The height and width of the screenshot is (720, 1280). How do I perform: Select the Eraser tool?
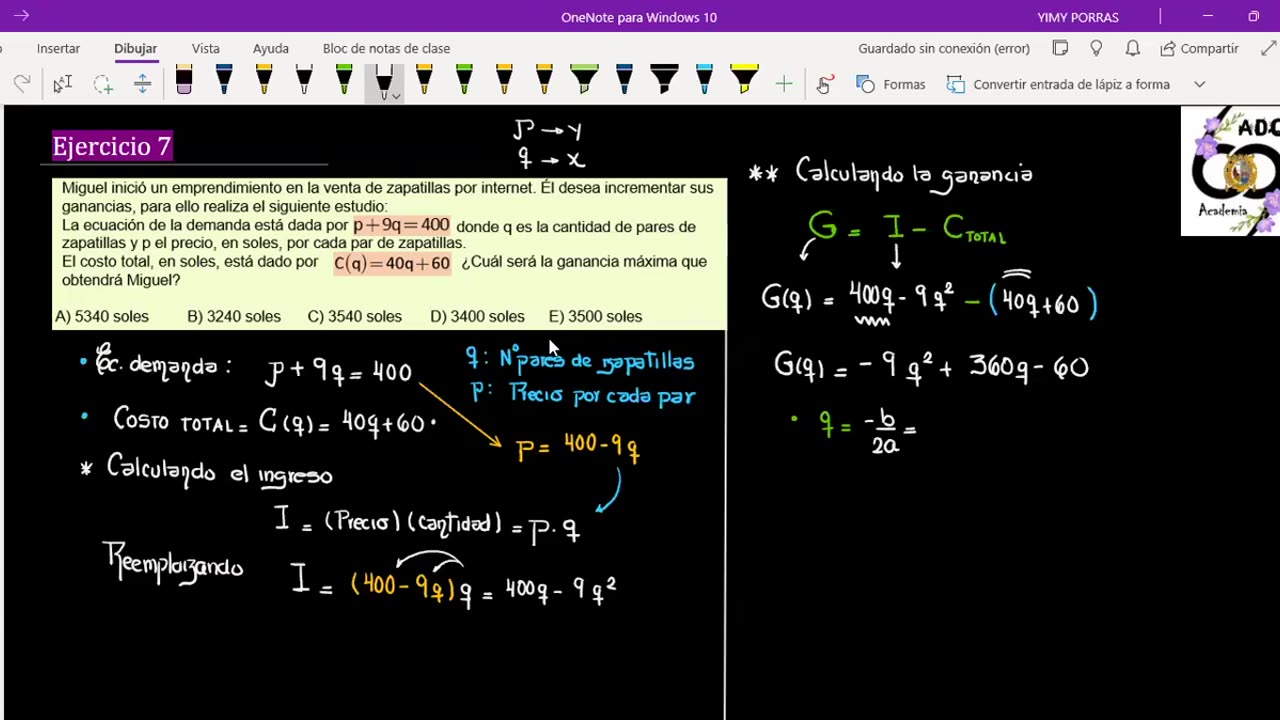tap(184, 80)
